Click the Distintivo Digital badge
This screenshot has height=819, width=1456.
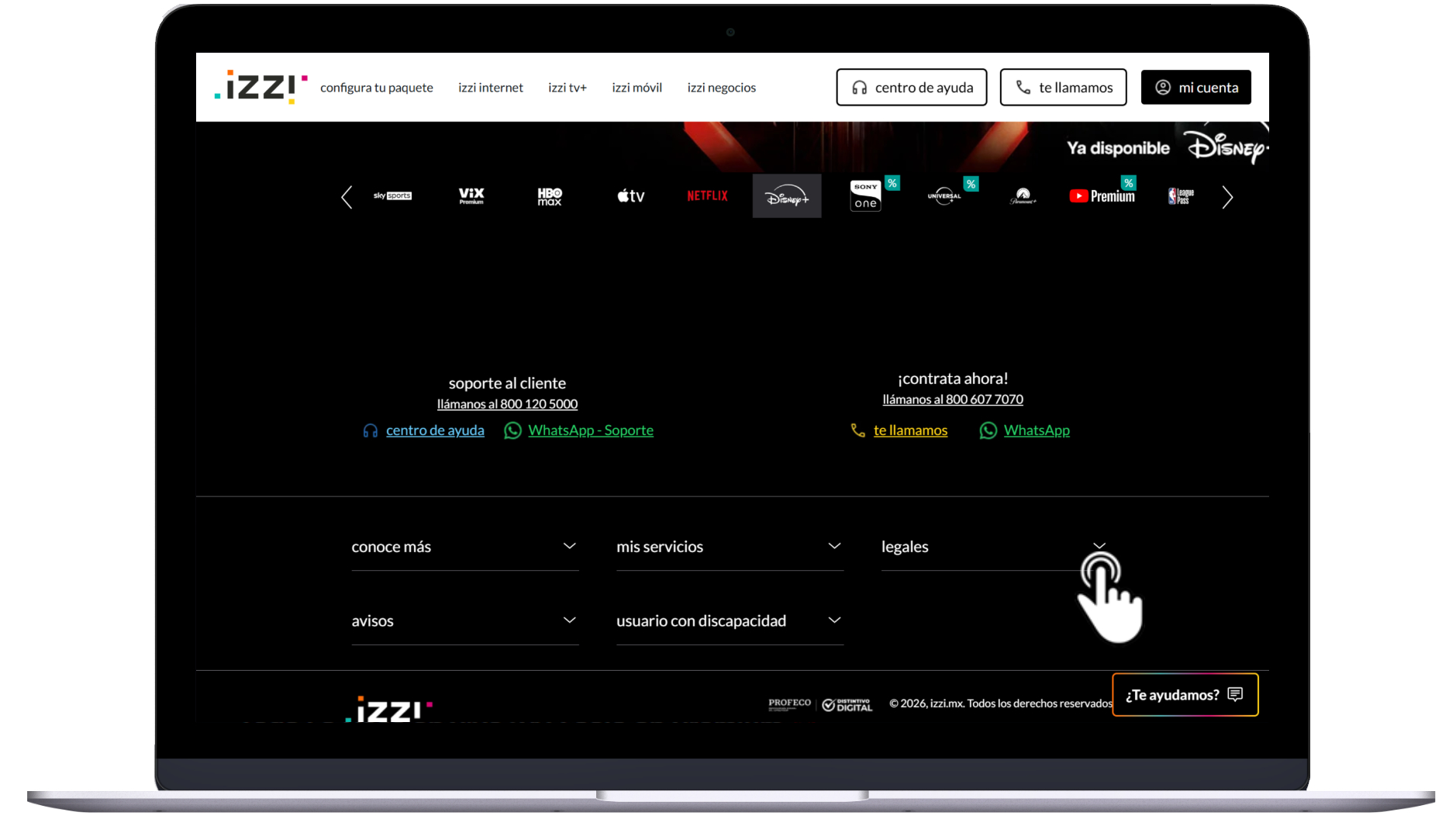[x=847, y=704]
